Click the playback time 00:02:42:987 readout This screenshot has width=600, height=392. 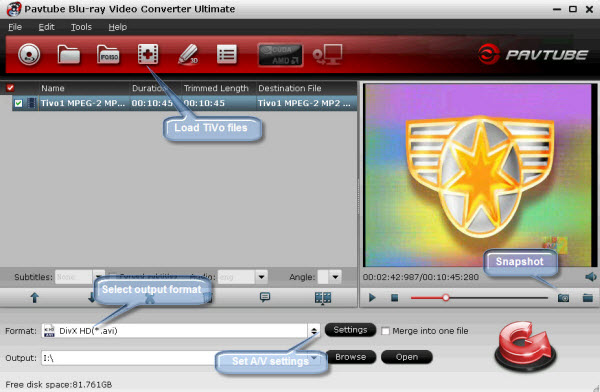coord(421,277)
